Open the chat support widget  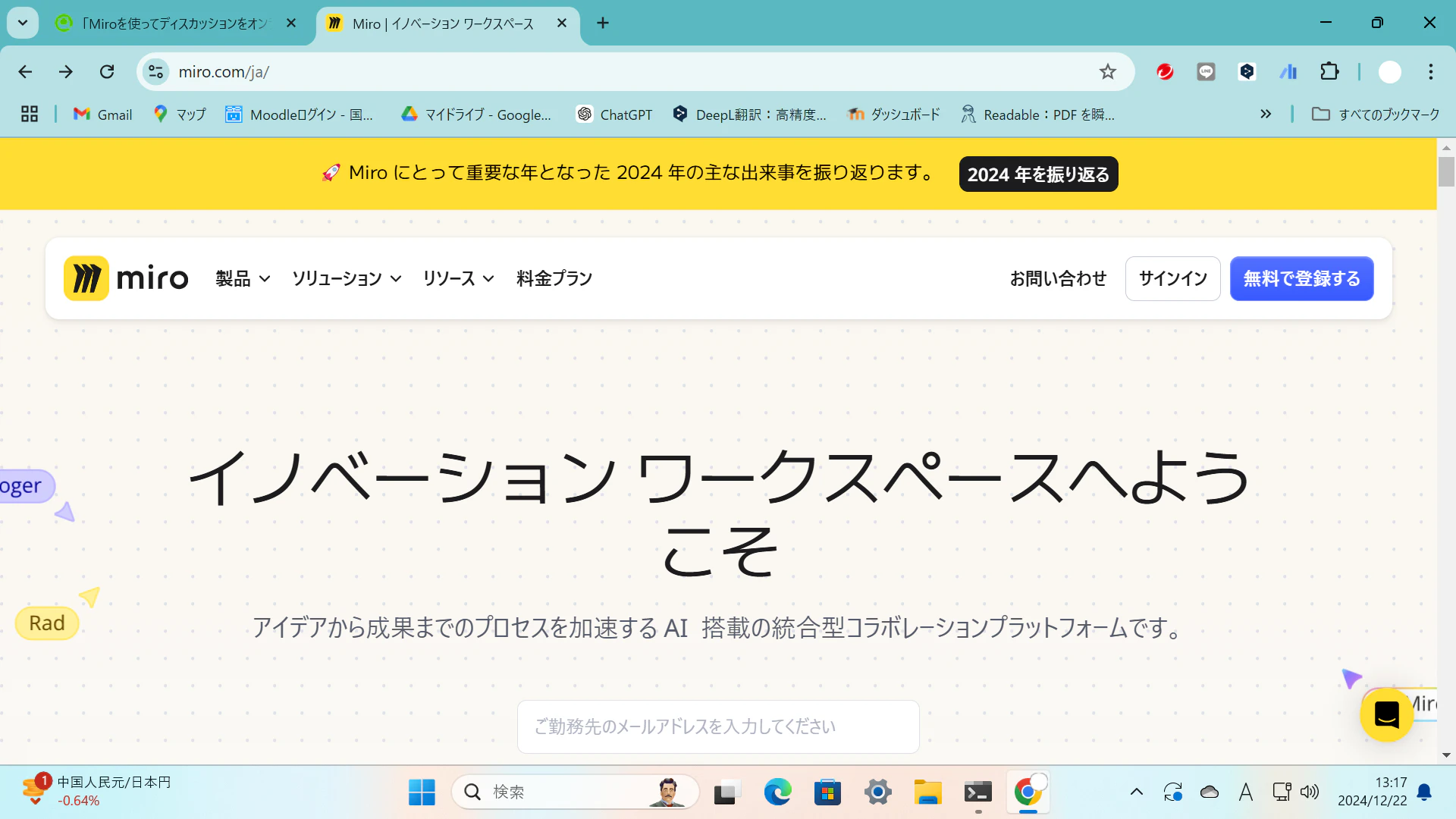1386,714
